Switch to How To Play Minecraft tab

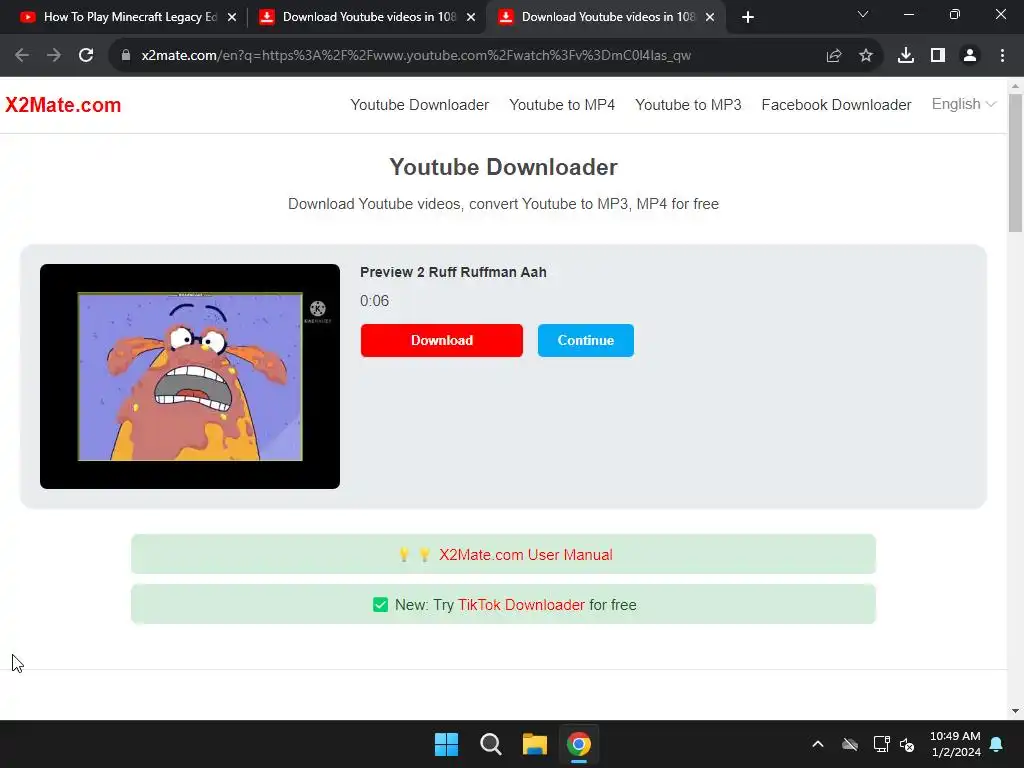click(129, 18)
